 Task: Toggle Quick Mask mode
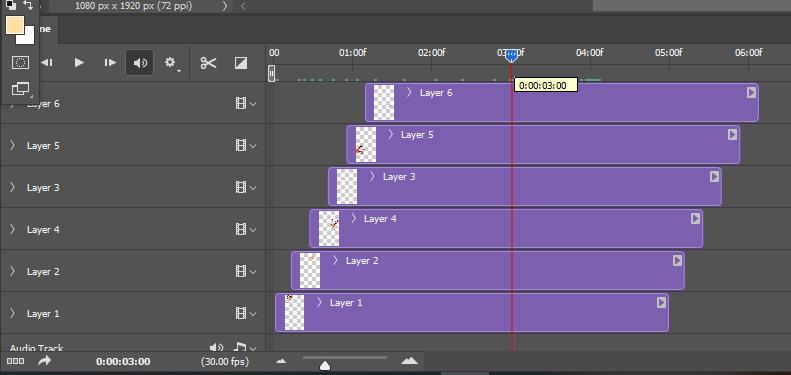20,63
